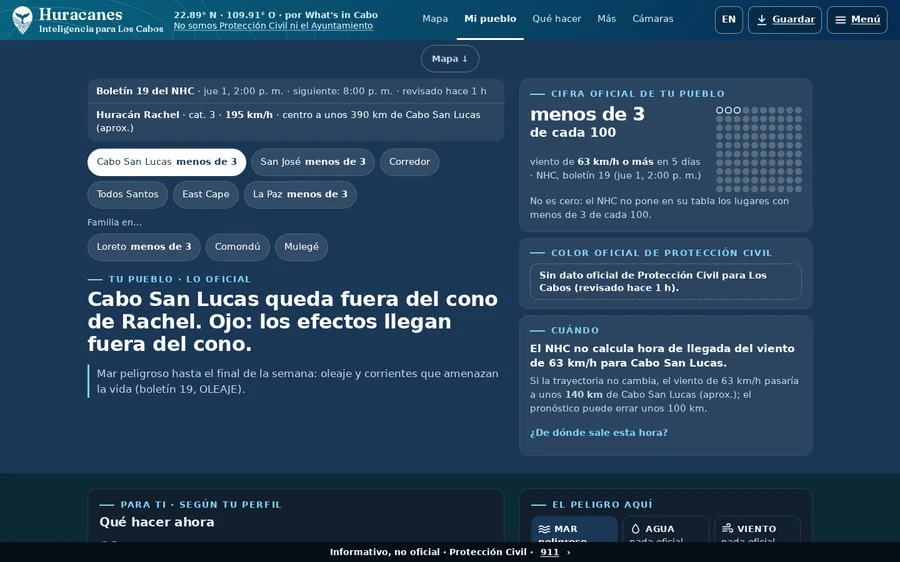Click the hamburger icon in Menú
The height and width of the screenshot is (562, 900).
coord(840,20)
